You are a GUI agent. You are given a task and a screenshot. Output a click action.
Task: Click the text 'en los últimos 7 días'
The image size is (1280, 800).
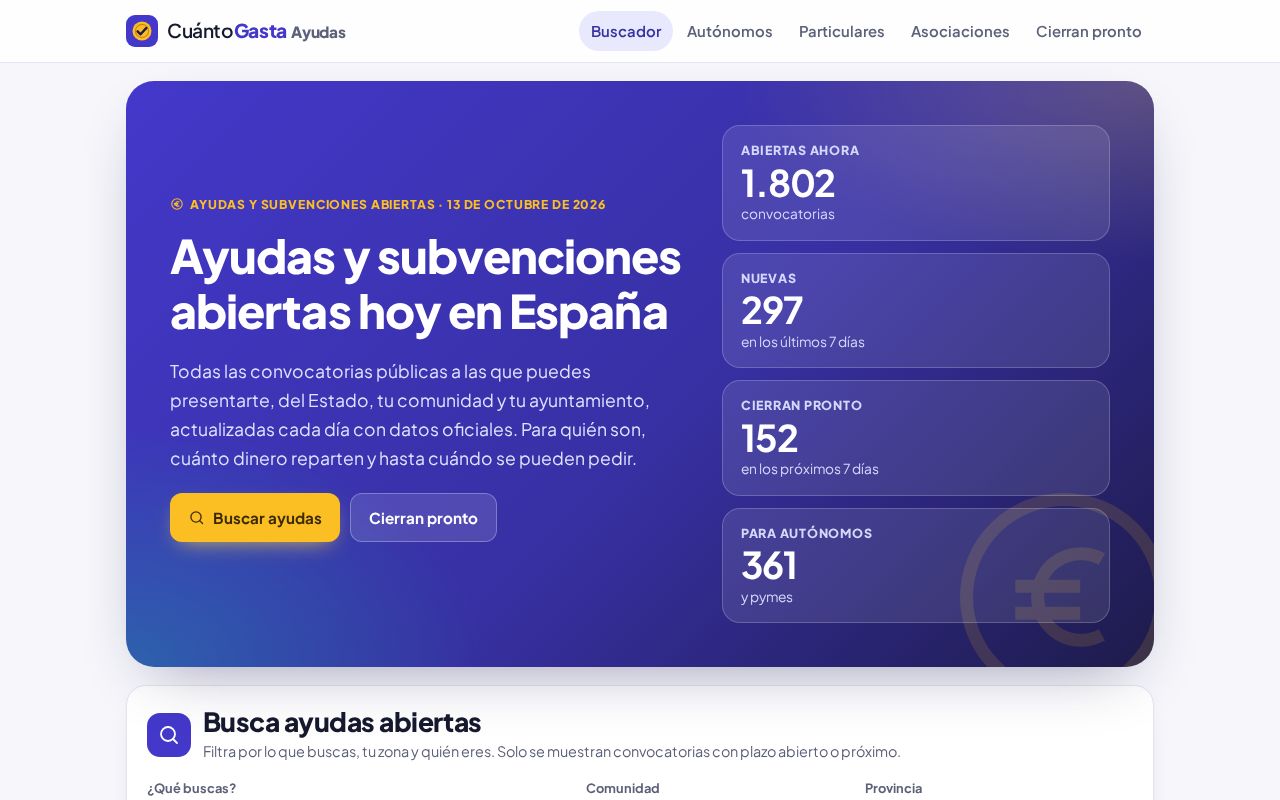(803, 342)
